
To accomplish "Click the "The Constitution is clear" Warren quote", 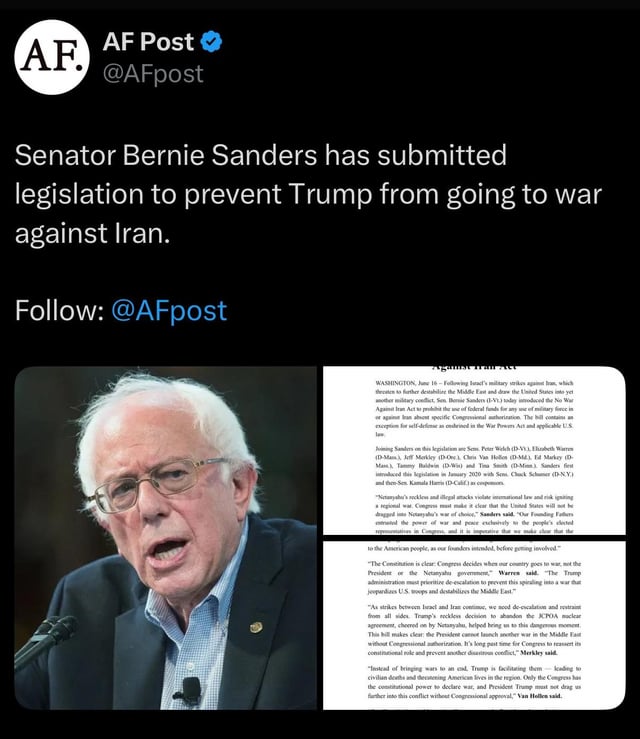I will 474,577.
